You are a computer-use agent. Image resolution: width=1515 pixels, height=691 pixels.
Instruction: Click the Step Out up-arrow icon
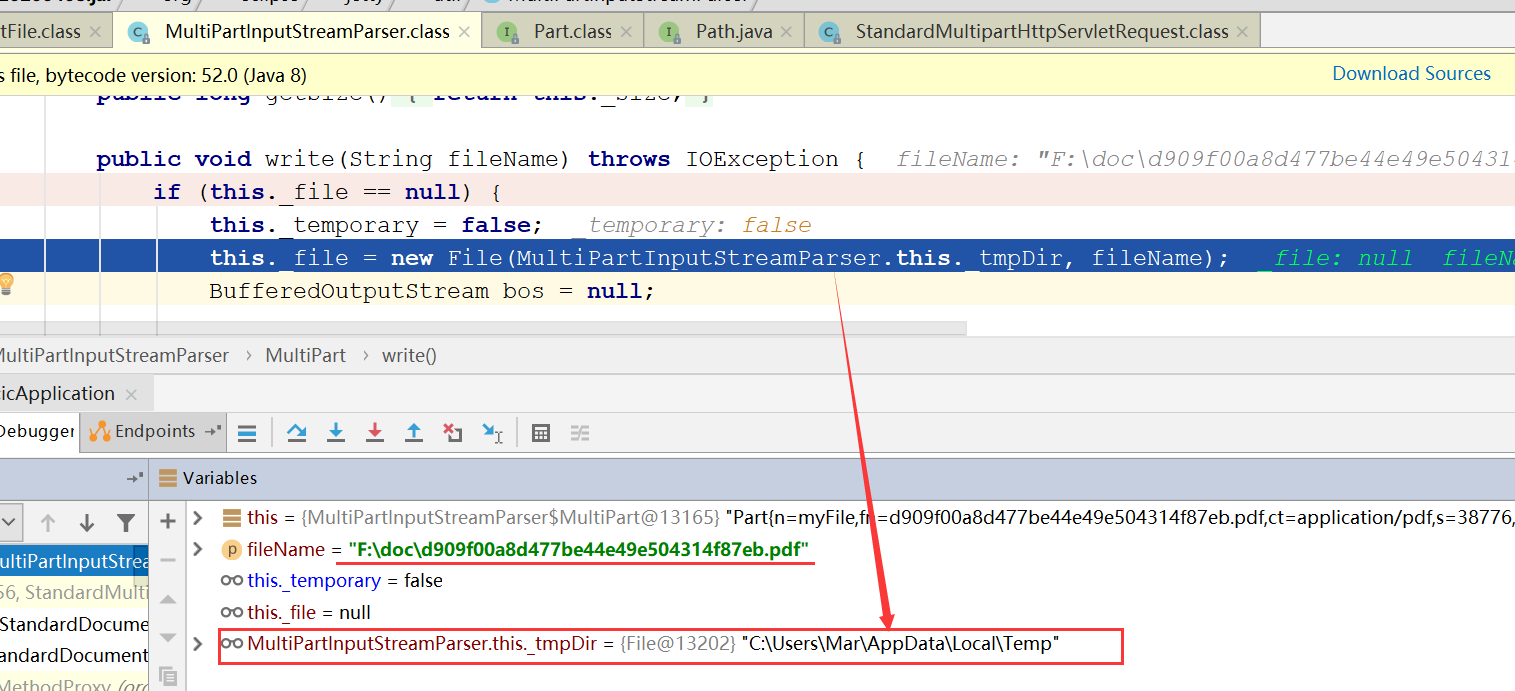(414, 433)
